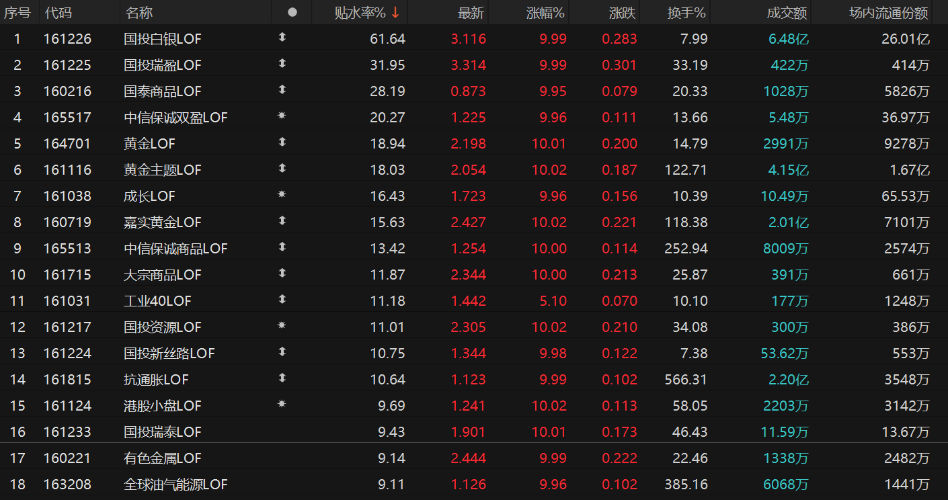This screenshot has width=948, height=500.
Task: Click the 国投新丝路LOF fund name
Action: click(169, 353)
